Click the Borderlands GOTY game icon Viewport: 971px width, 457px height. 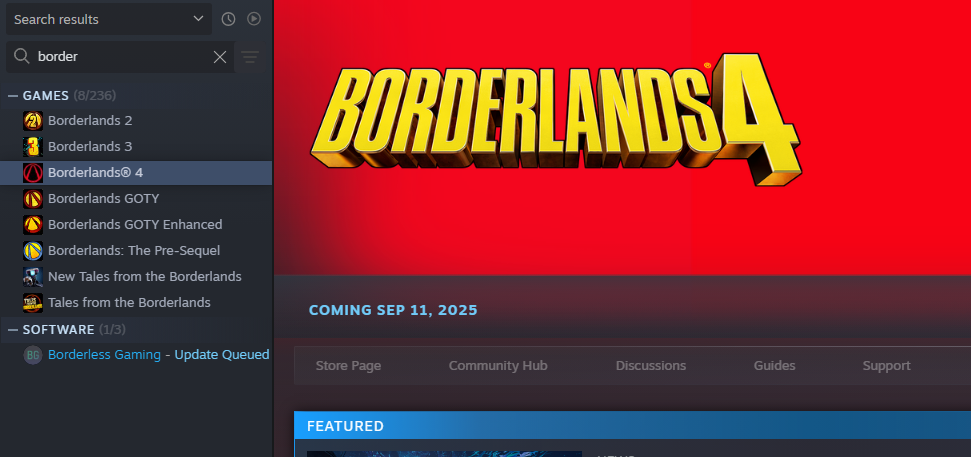click(x=33, y=199)
